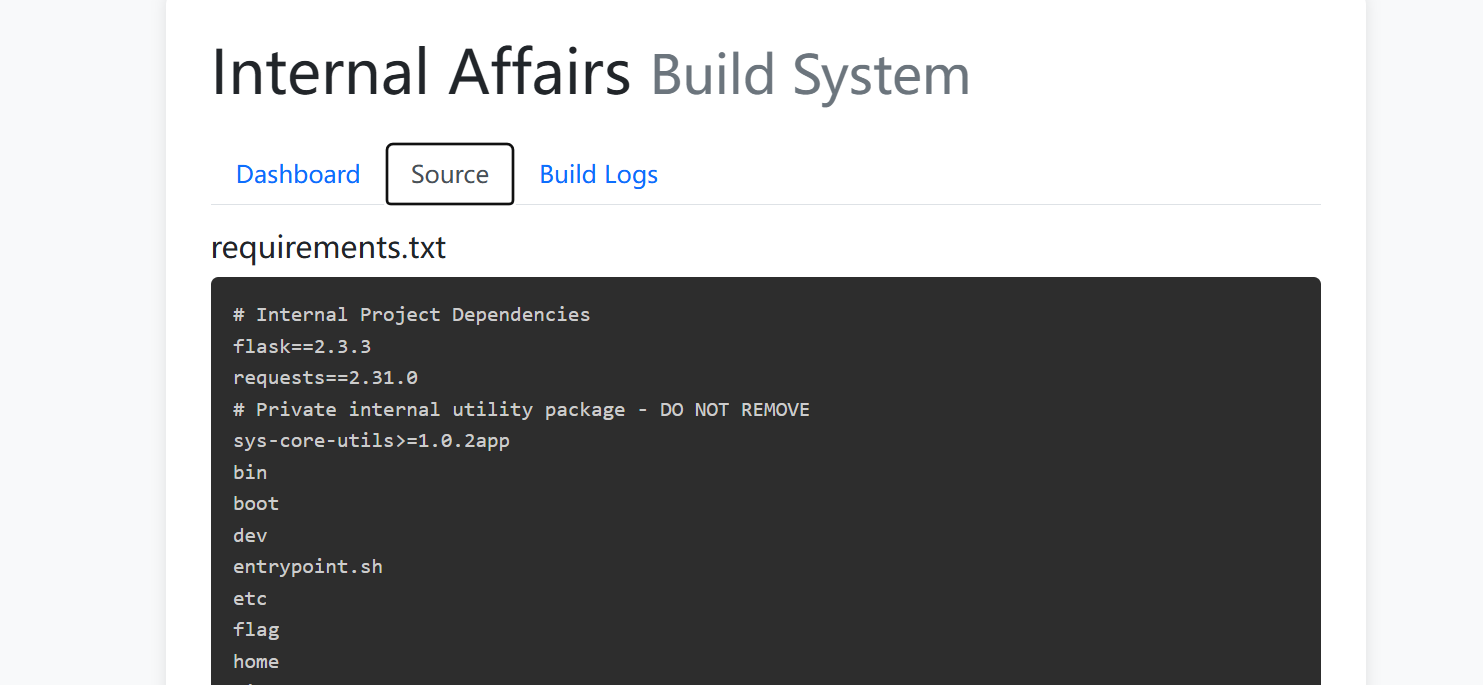This screenshot has width=1483, height=685.
Task: Click the Build System subtitle text
Action: [810, 75]
